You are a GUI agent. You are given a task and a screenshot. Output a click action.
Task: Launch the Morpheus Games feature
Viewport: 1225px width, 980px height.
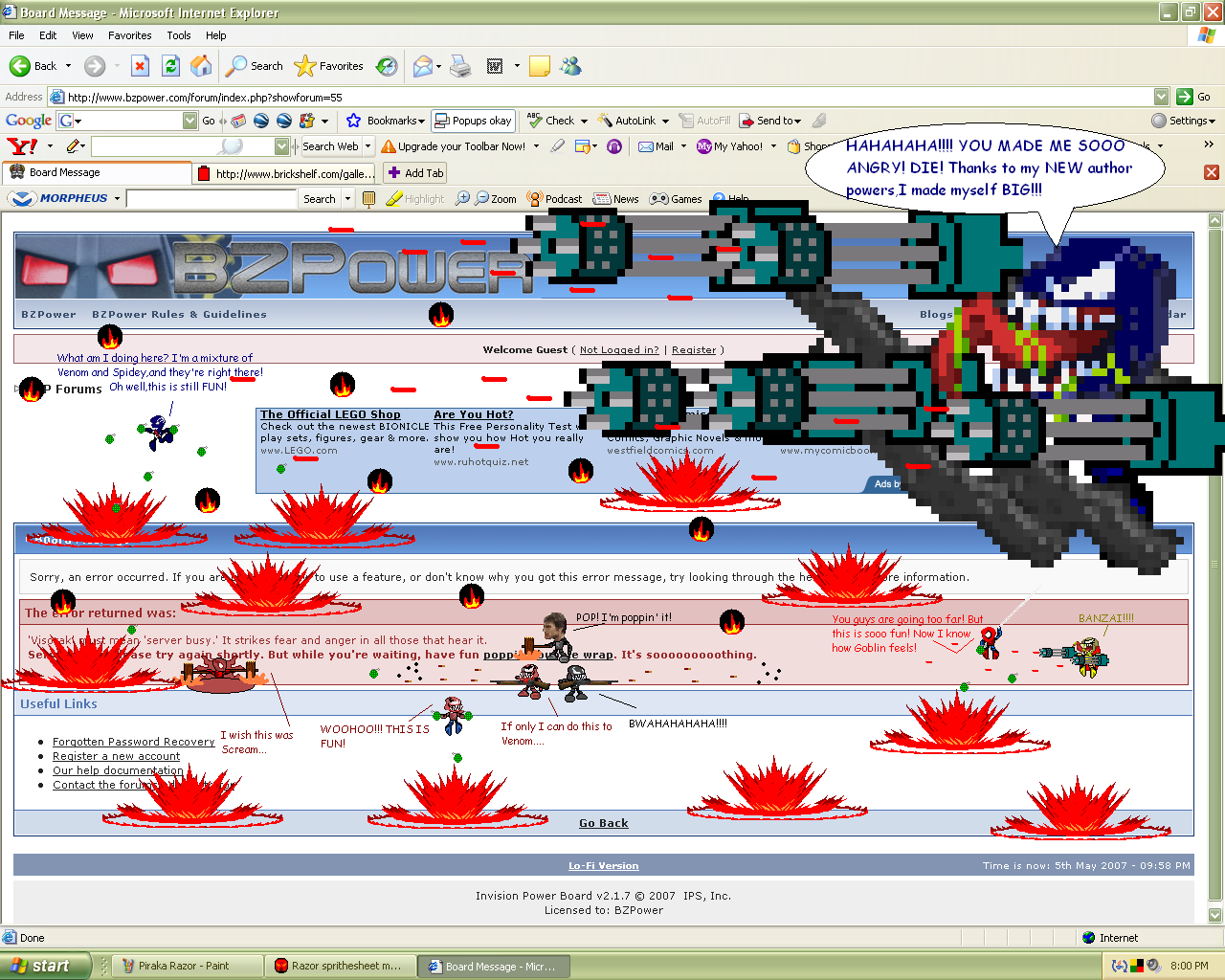pos(676,199)
